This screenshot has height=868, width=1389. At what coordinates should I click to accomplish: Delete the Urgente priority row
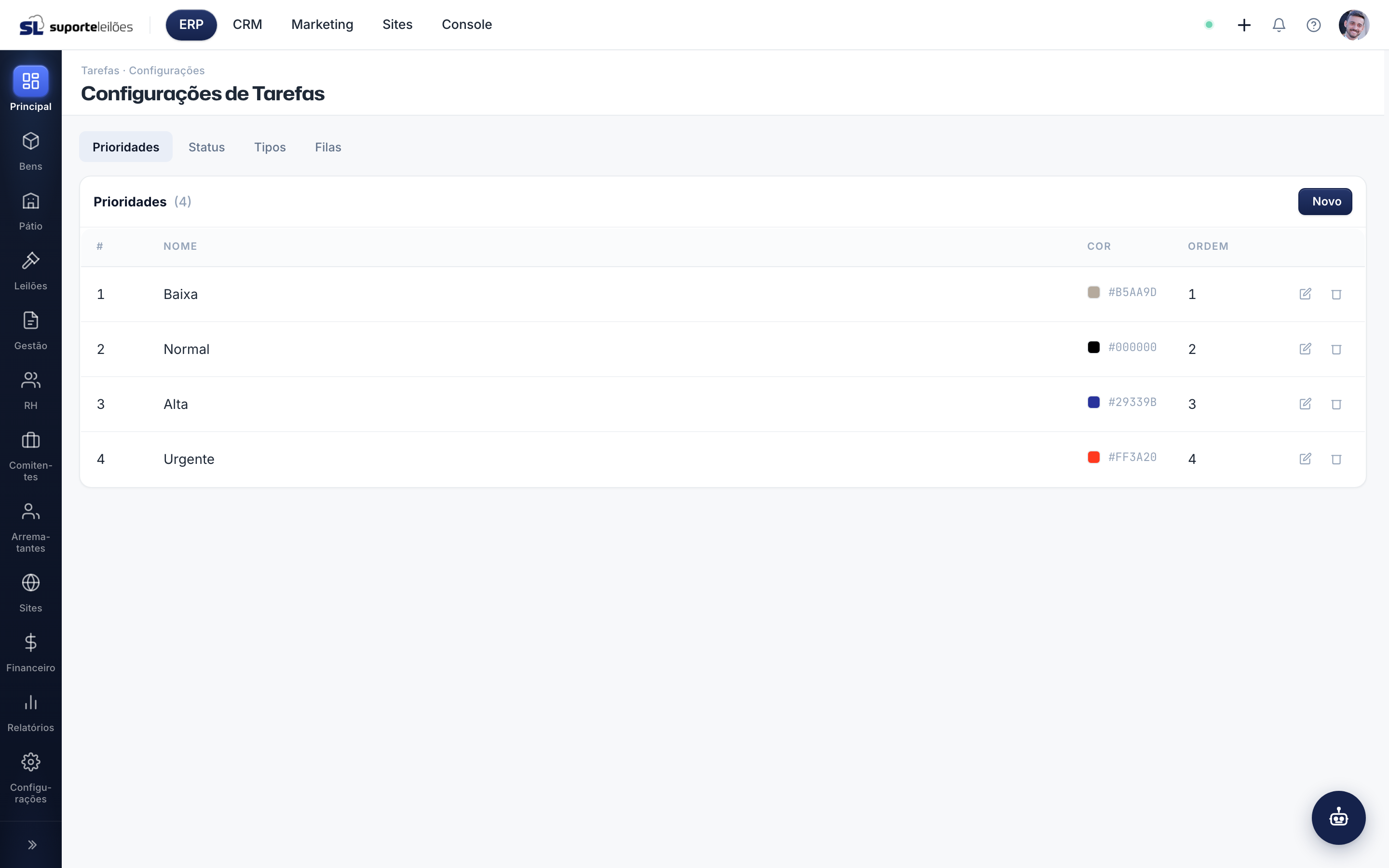pyautogui.click(x=1336, y=459)
